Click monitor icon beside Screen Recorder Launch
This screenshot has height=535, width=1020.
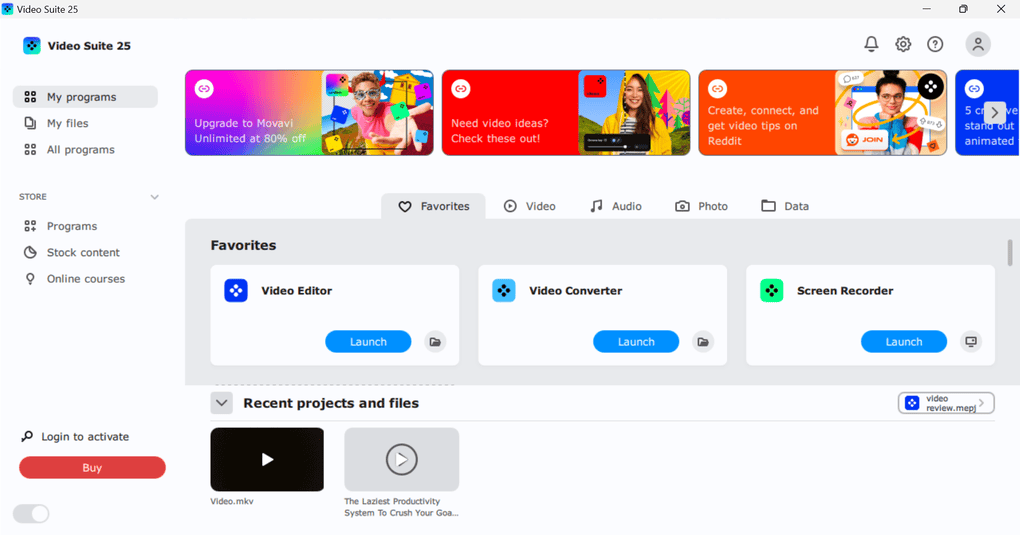pyautogui.click(x=971, y=342)
